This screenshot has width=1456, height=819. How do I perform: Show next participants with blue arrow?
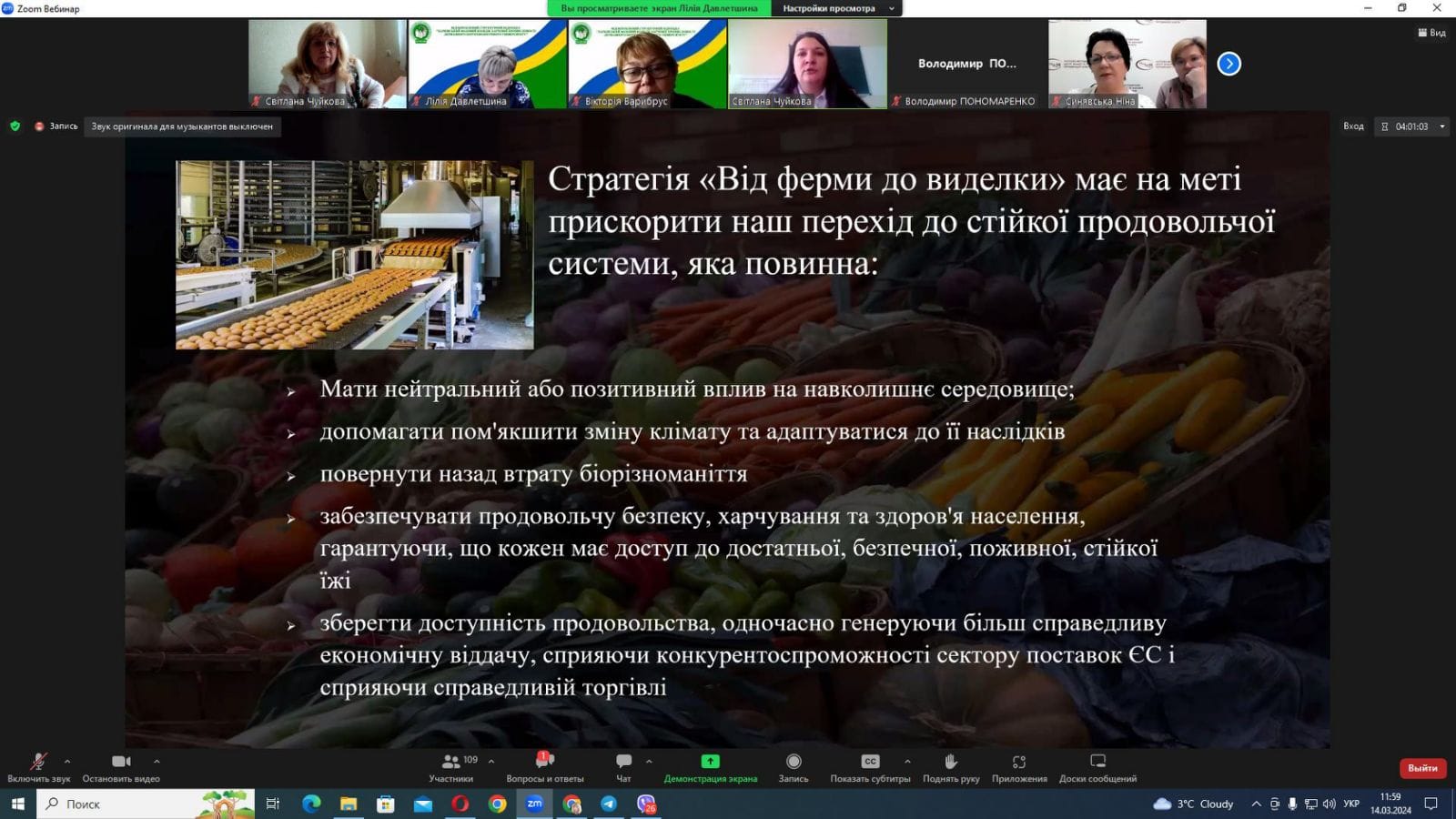[1228, 64]
